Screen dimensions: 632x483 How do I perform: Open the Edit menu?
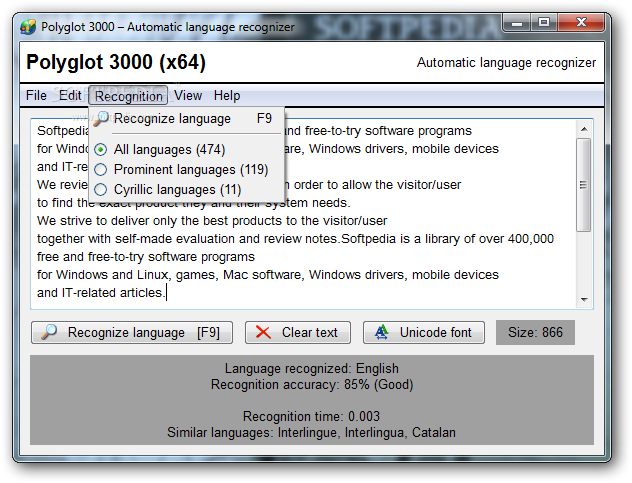[70, 96]
